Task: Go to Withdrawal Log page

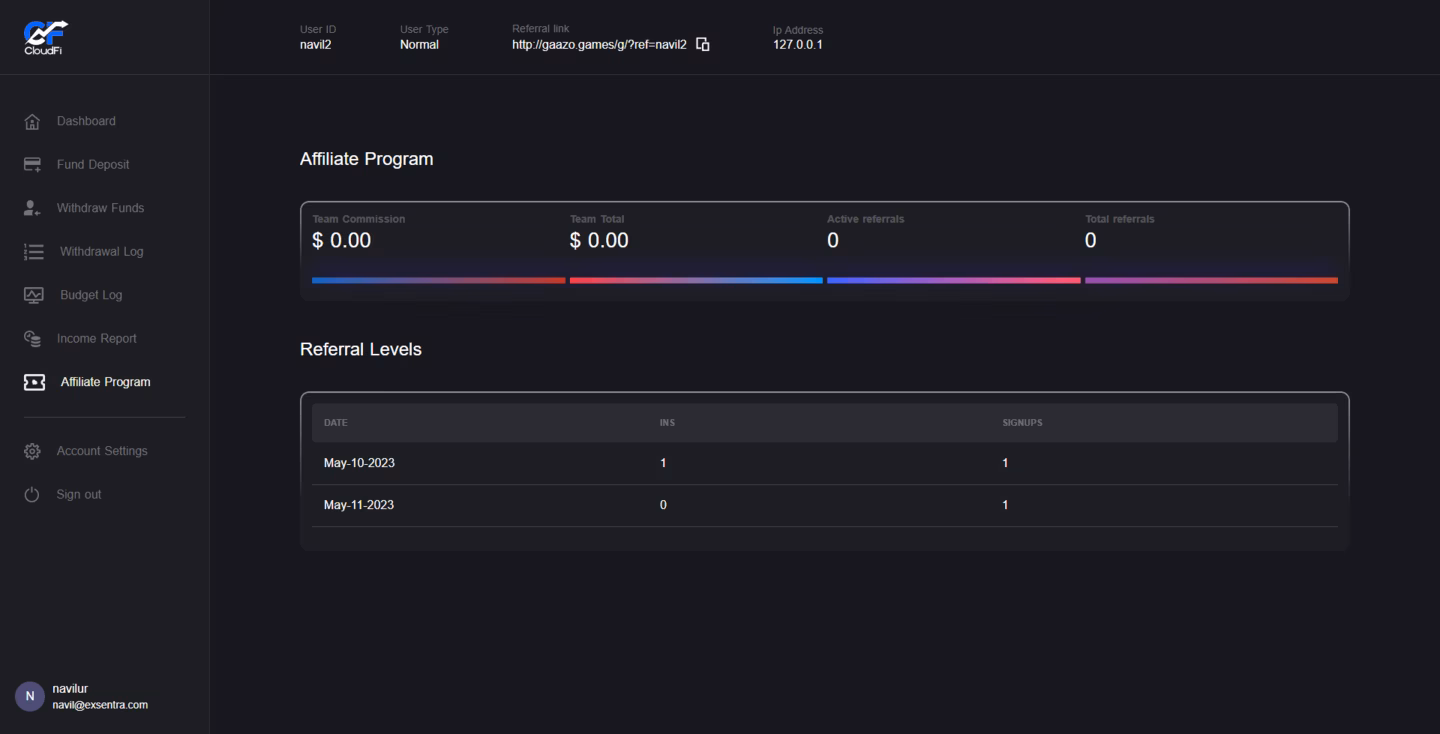Action: [x=101, y=252]
